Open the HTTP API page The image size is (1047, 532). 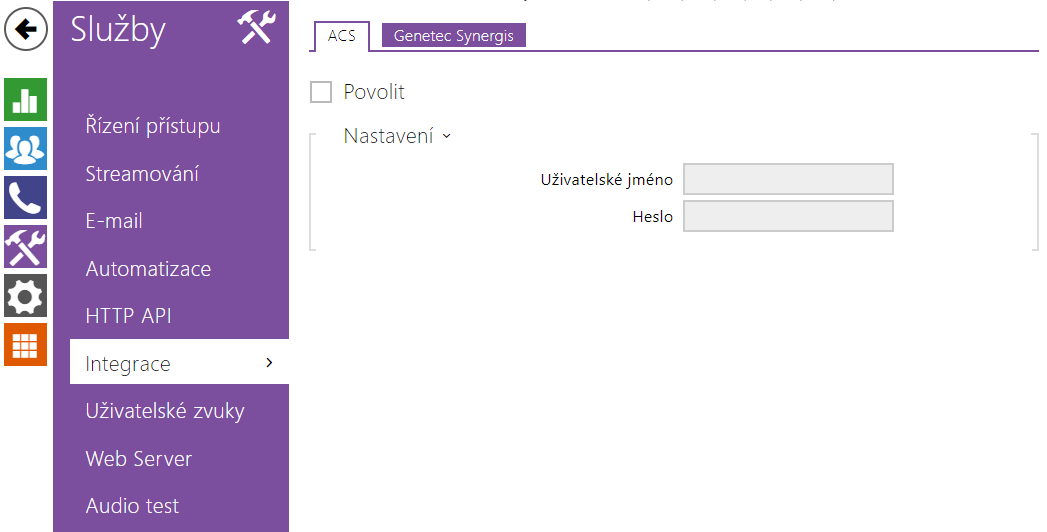pos(128,316)
